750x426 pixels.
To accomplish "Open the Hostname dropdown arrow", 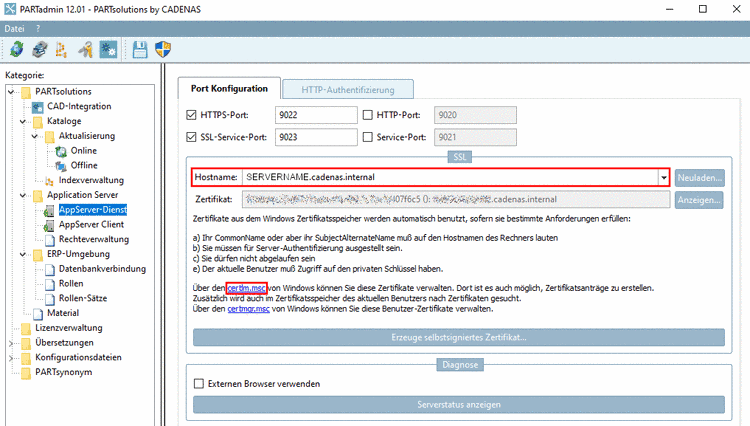I will click(x=663, y=177).
